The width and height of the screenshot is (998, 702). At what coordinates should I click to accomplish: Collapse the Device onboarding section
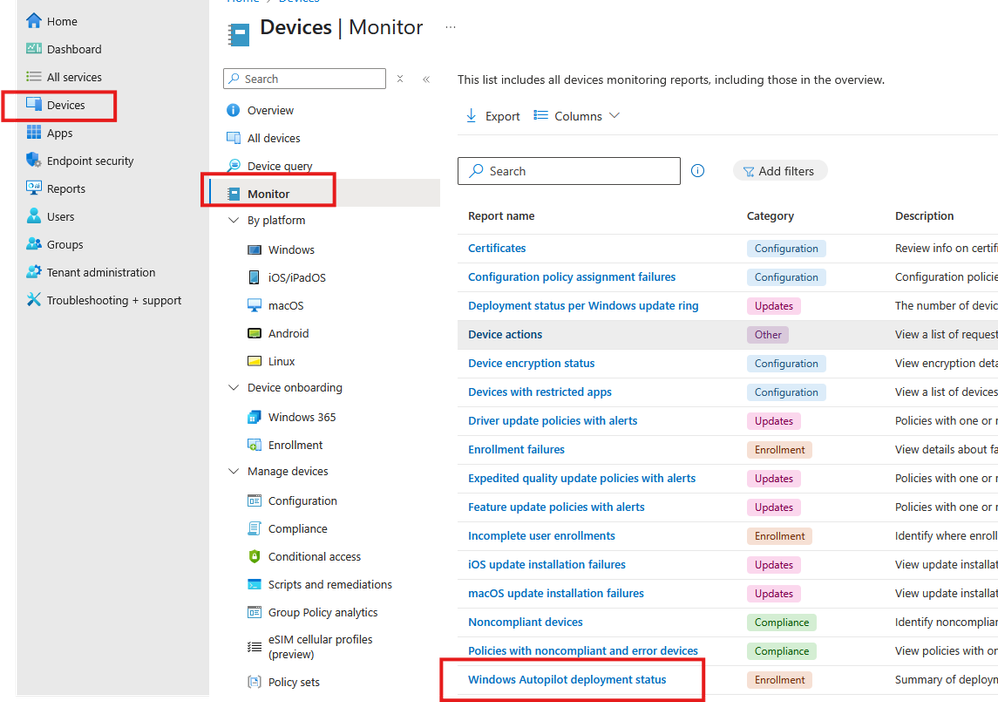coord(234,388)
